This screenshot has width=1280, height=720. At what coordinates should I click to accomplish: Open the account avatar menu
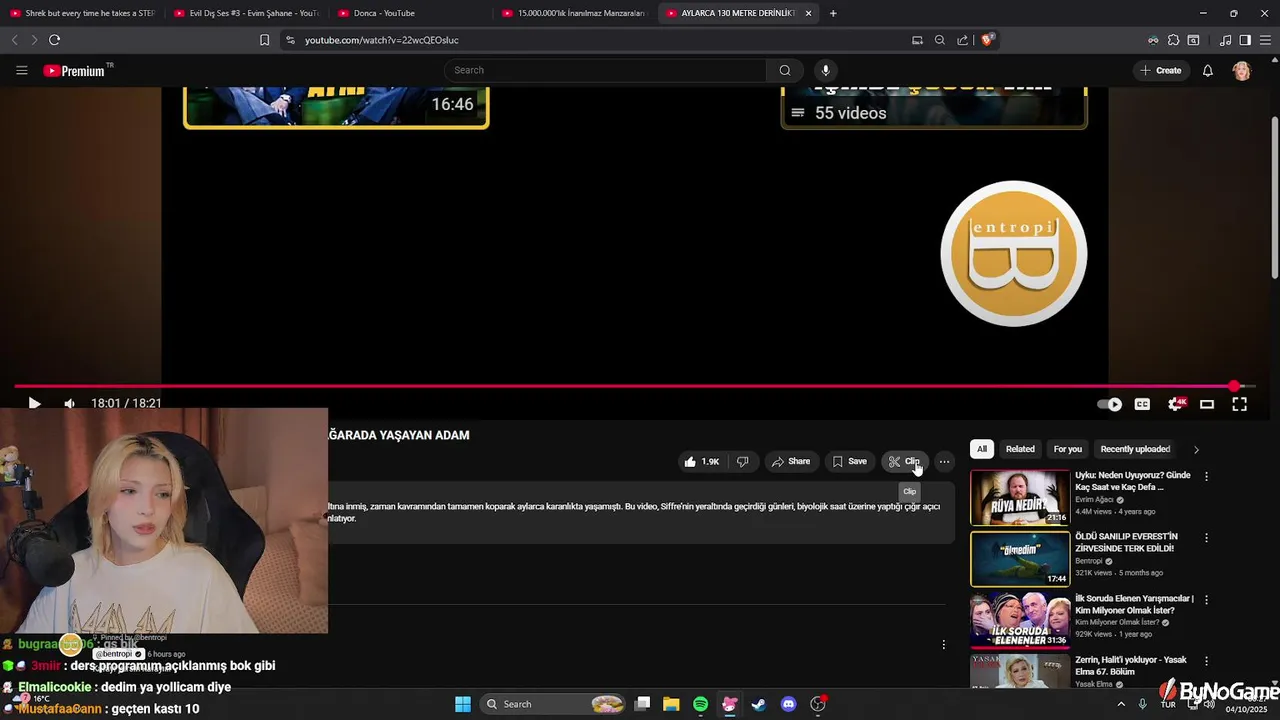(1242, 70)
